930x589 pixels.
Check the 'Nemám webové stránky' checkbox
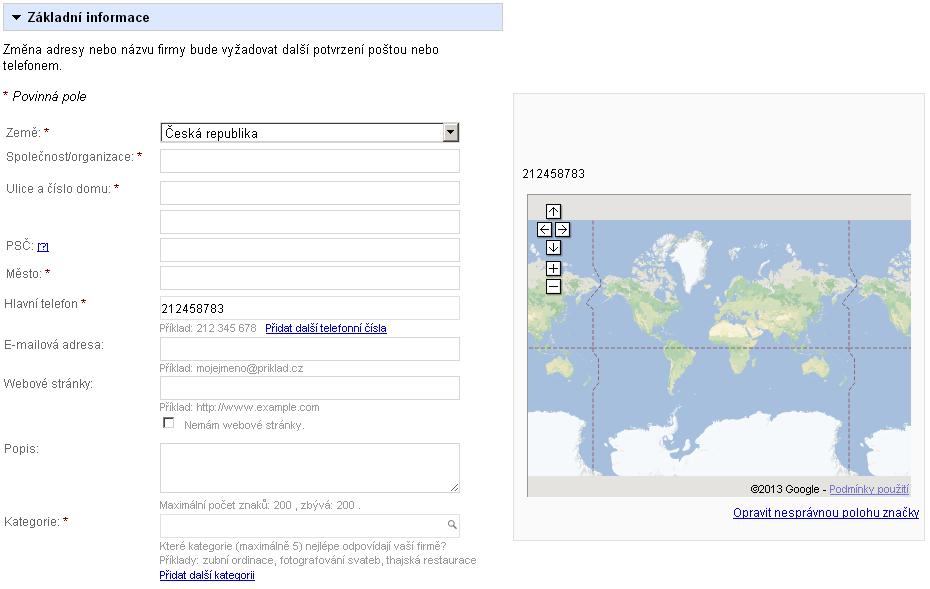168,423
